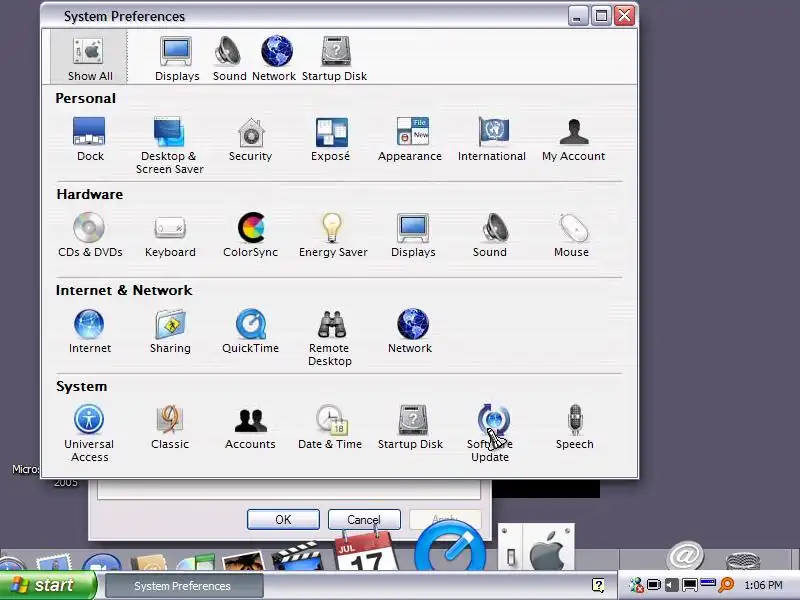Click OK in the background dialog

[283, 519]
